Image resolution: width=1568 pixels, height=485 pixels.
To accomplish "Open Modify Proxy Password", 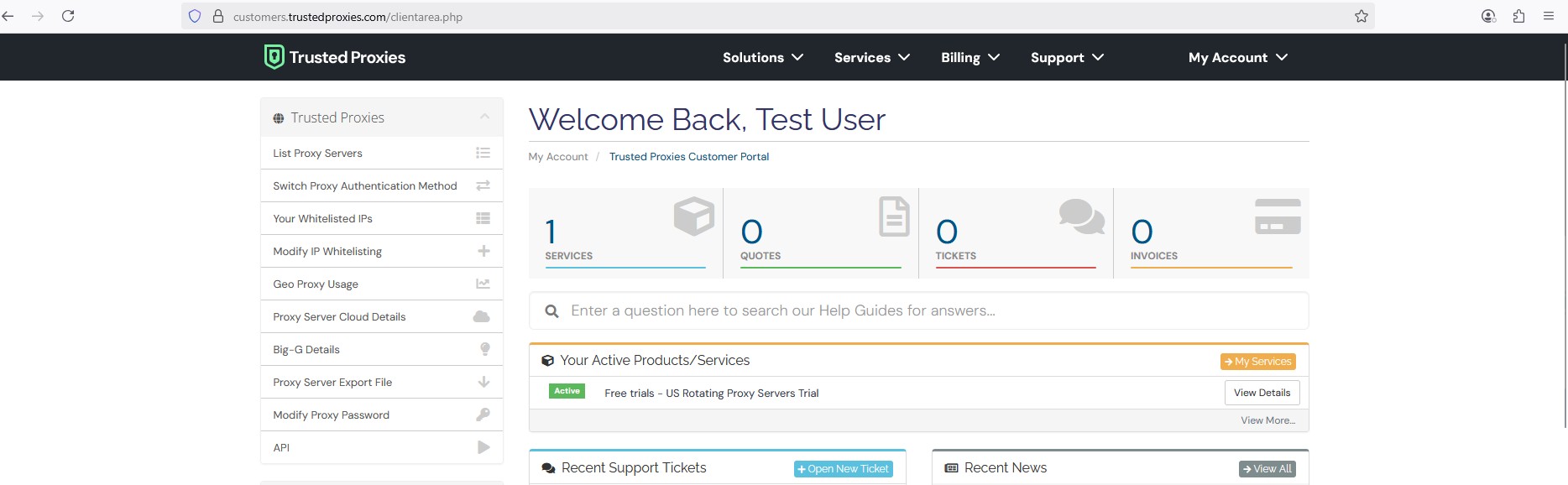I will coord(382,415).
